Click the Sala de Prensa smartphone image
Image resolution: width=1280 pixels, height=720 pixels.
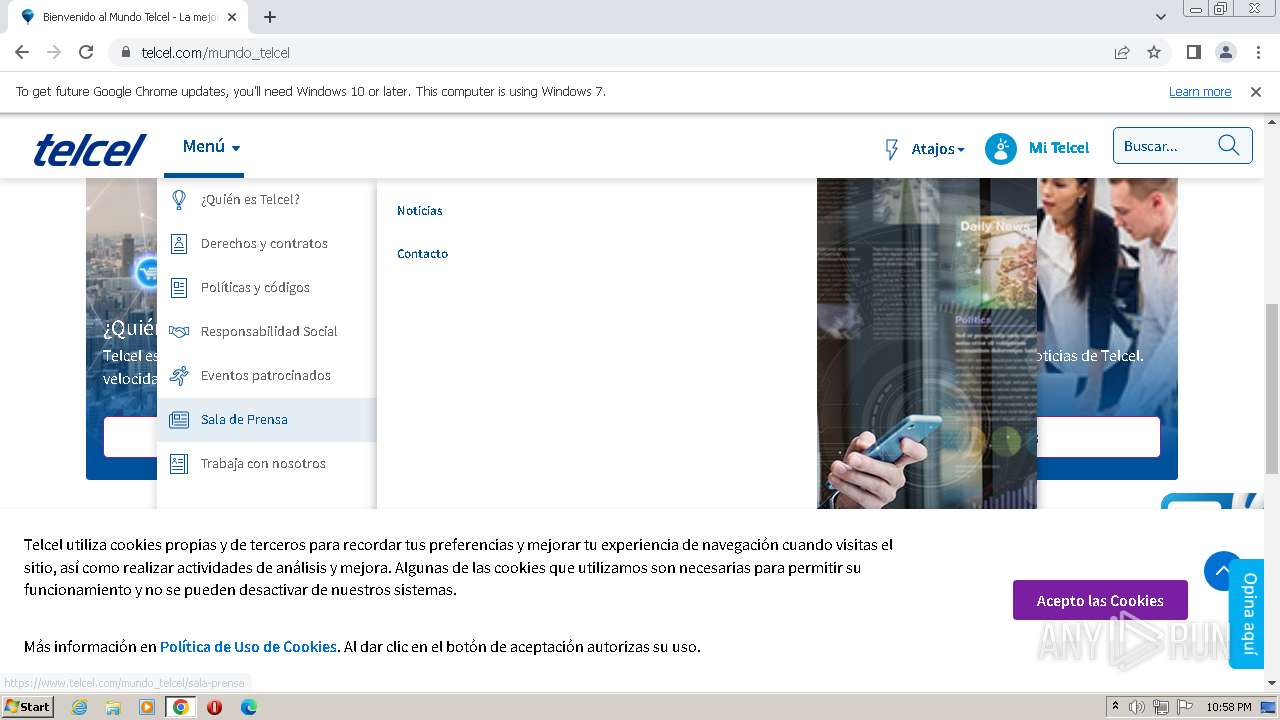926,343
